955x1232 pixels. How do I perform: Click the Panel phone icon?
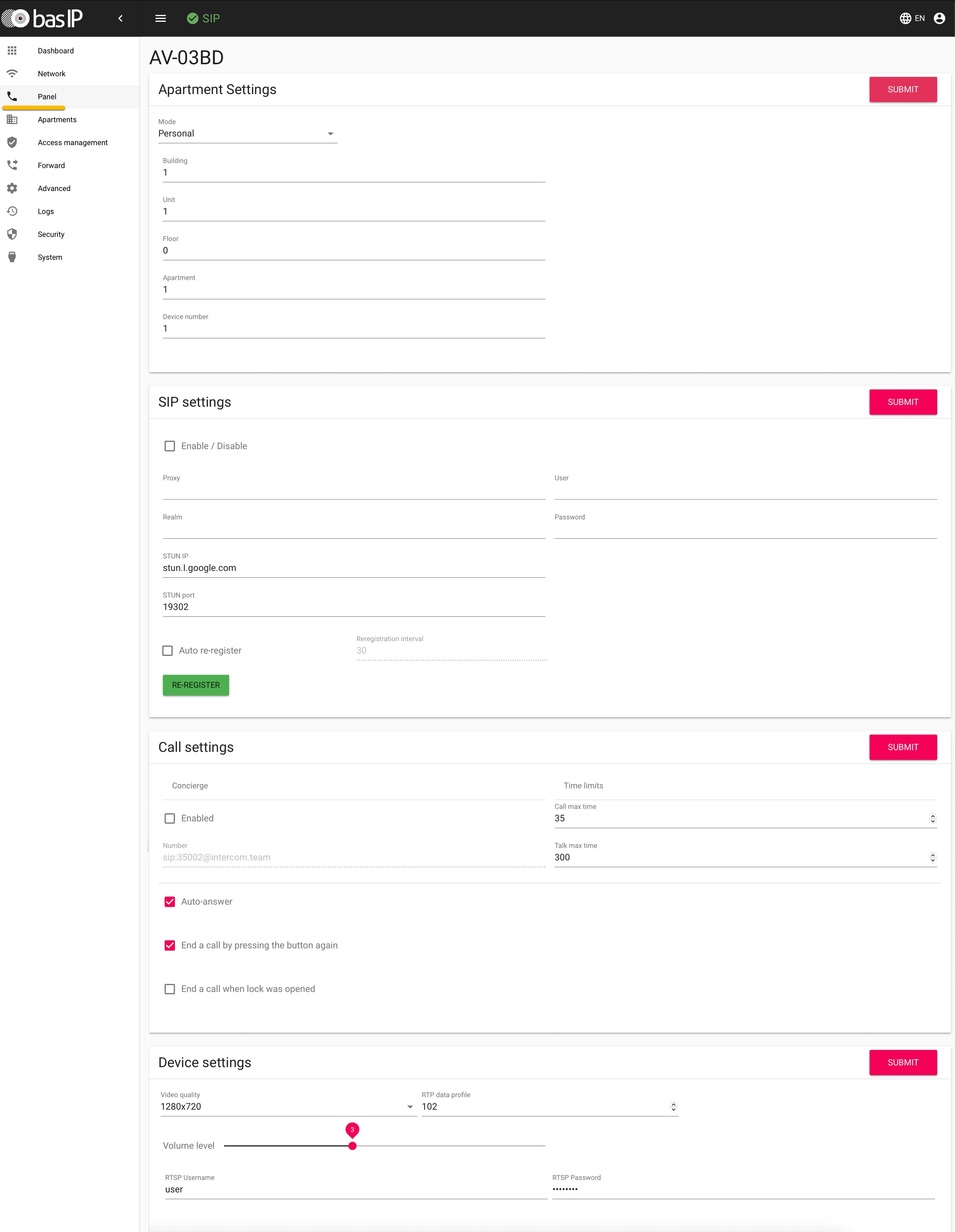[x=12, y=96]
